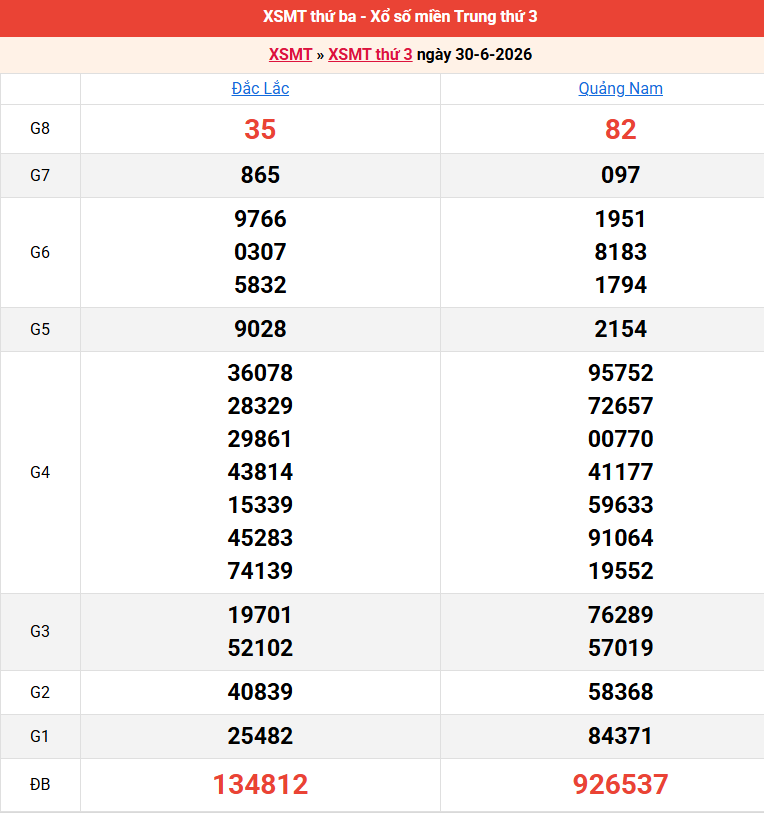Select G4 number 95752
The image size is (764, 813).
620,373
